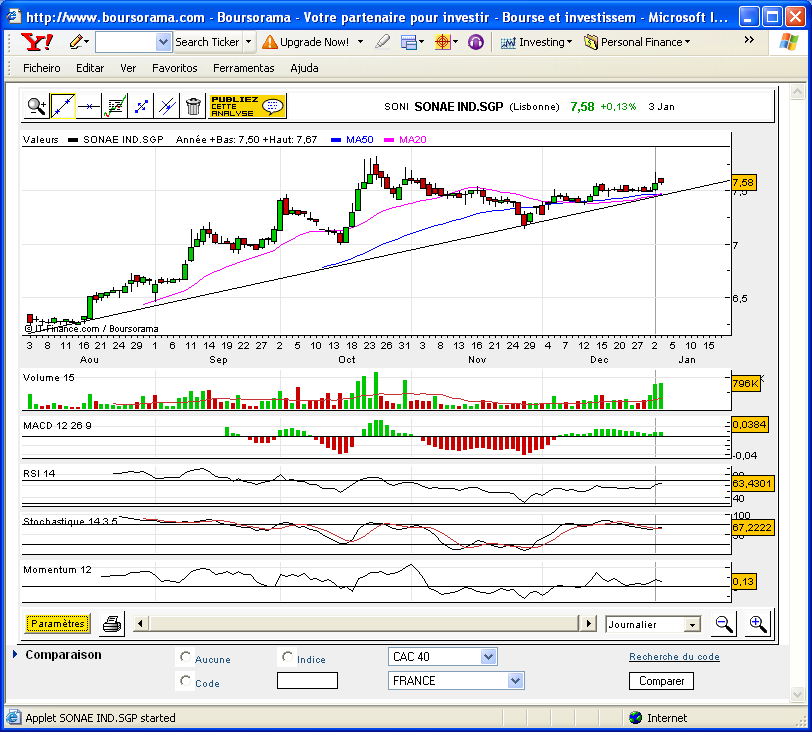The width and height of the screenshot is (812, 732).
Task: Zoom out the chart with minus magnifier
Action: click(724, 624)
